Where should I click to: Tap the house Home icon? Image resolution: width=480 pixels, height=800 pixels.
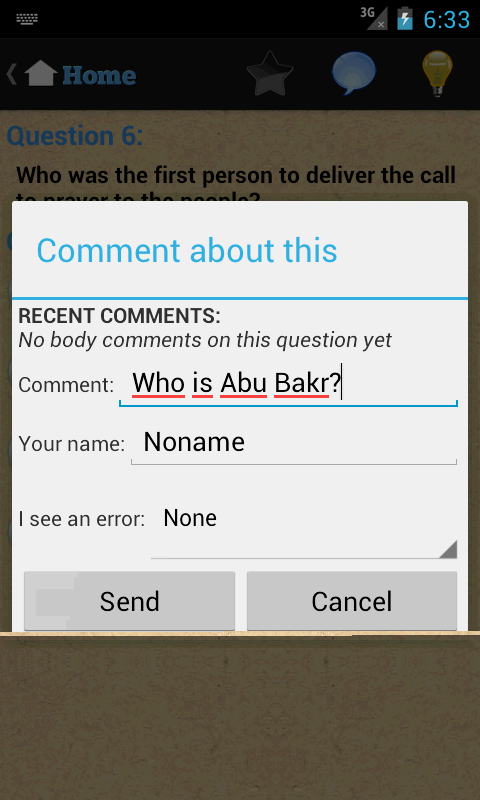coord(40,73)
